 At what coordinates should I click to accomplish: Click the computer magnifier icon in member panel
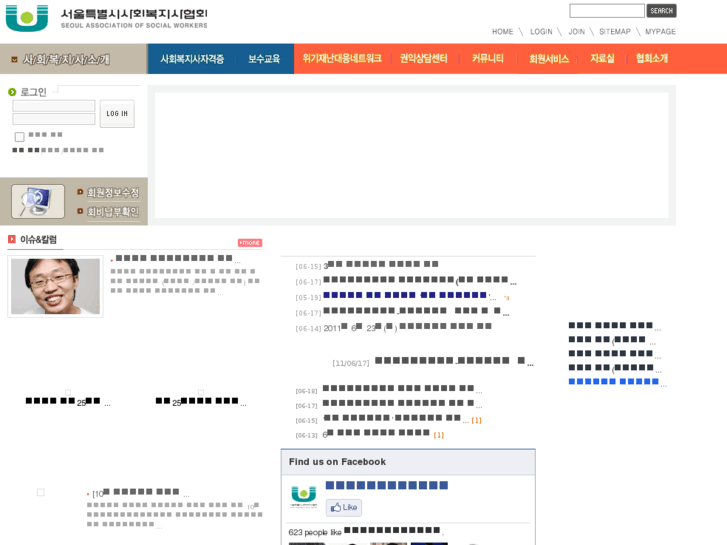click(x=38, y=201)
